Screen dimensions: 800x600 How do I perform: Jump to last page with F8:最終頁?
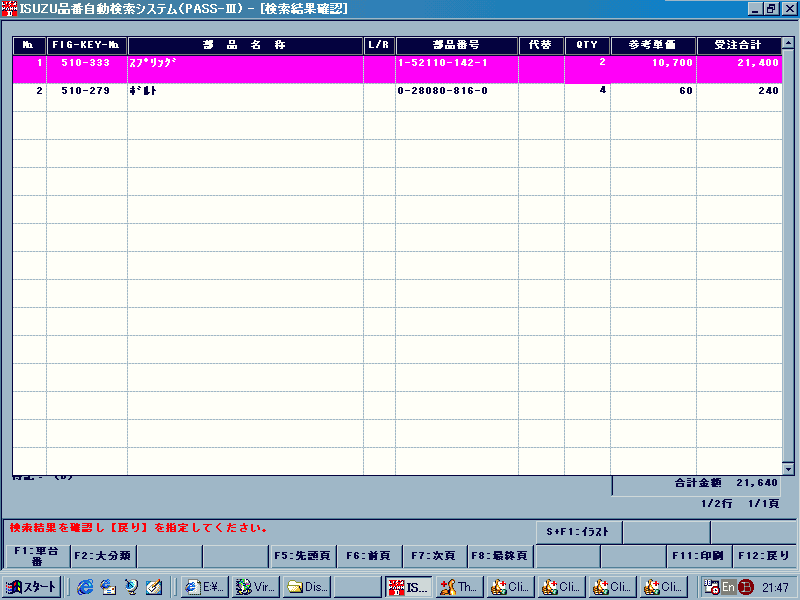pos(500,556)
